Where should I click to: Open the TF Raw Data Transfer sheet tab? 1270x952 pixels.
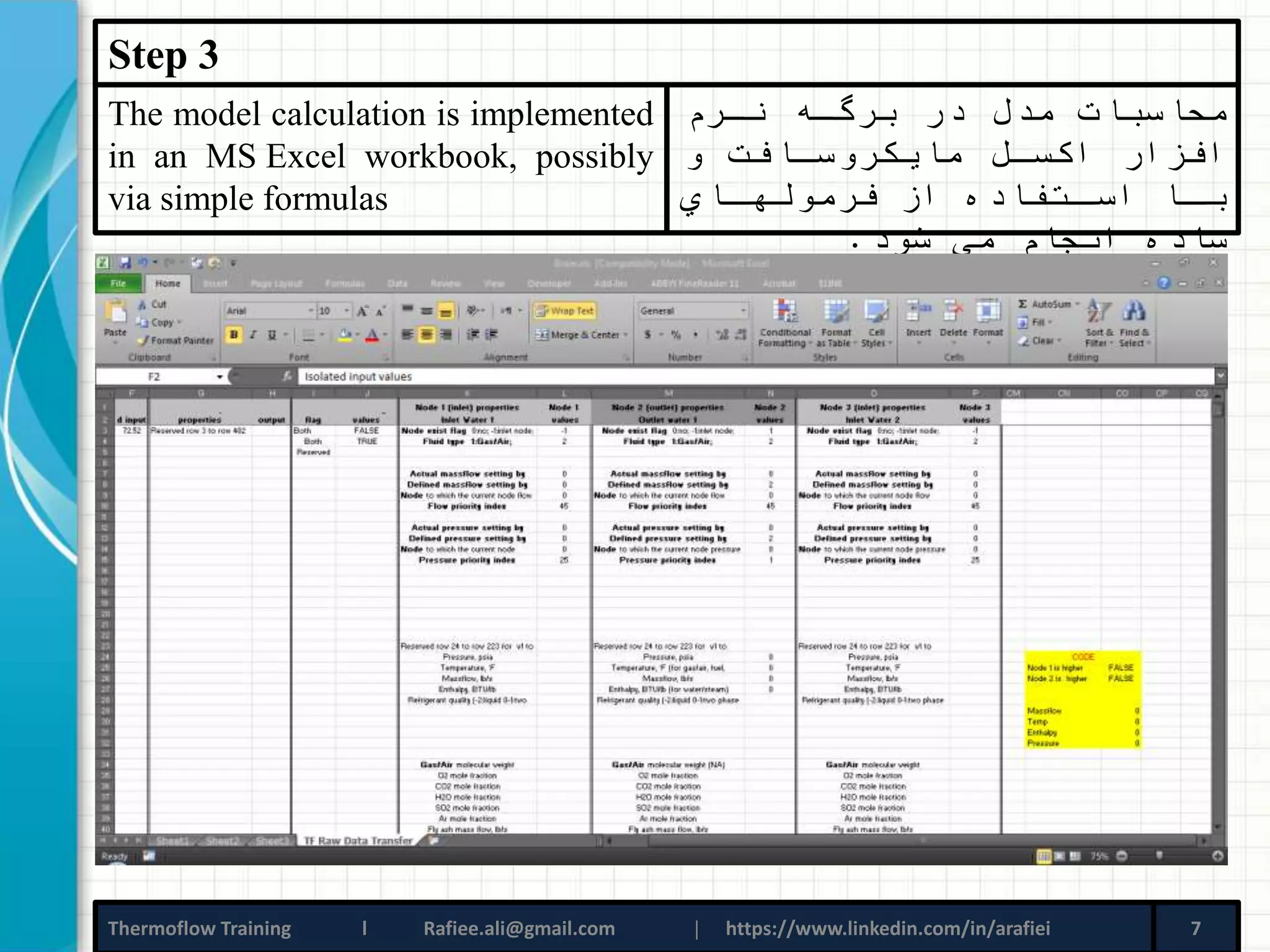click(358, 840)
